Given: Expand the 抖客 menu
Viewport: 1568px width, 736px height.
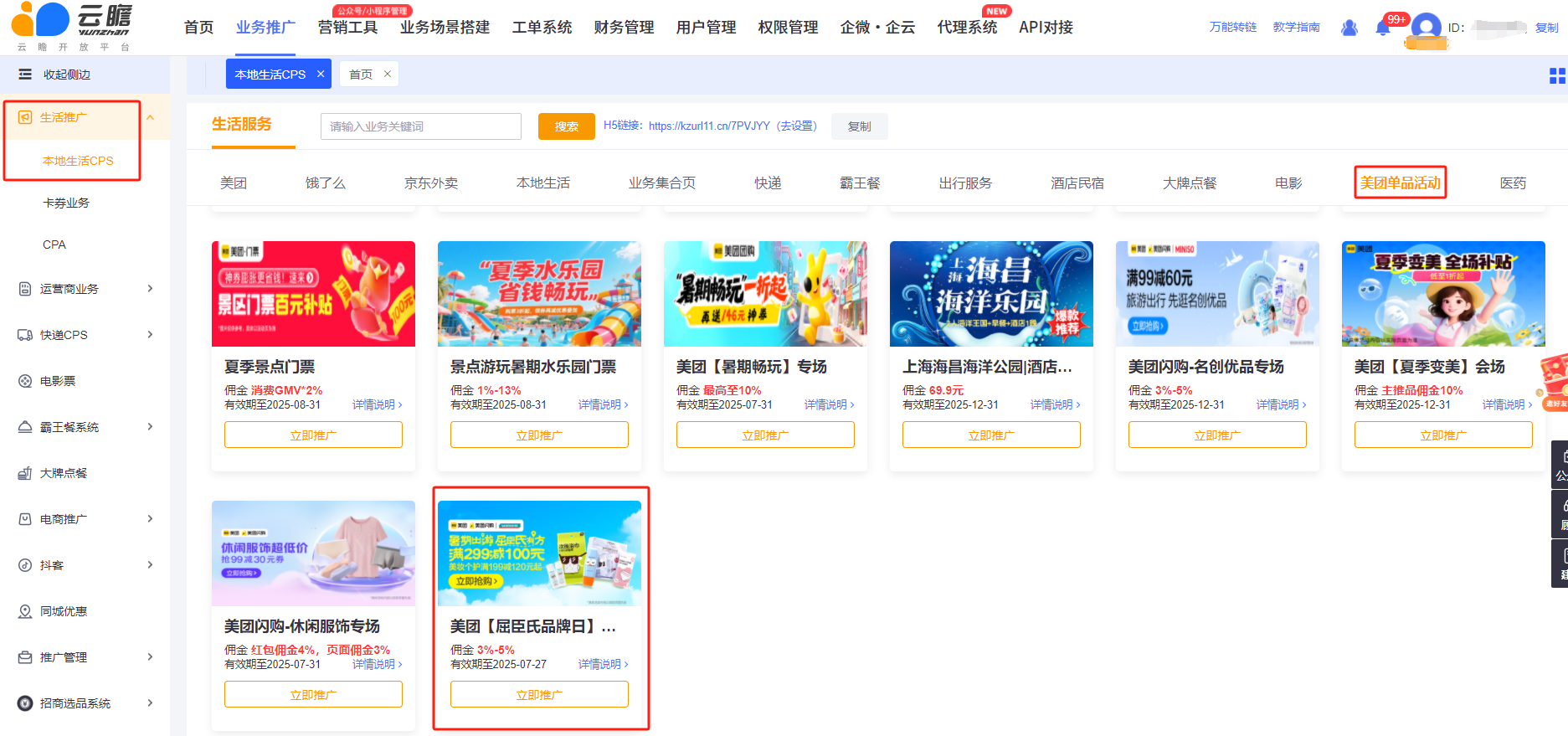Looking at the screenshot, I should click(x=151, y=565).
